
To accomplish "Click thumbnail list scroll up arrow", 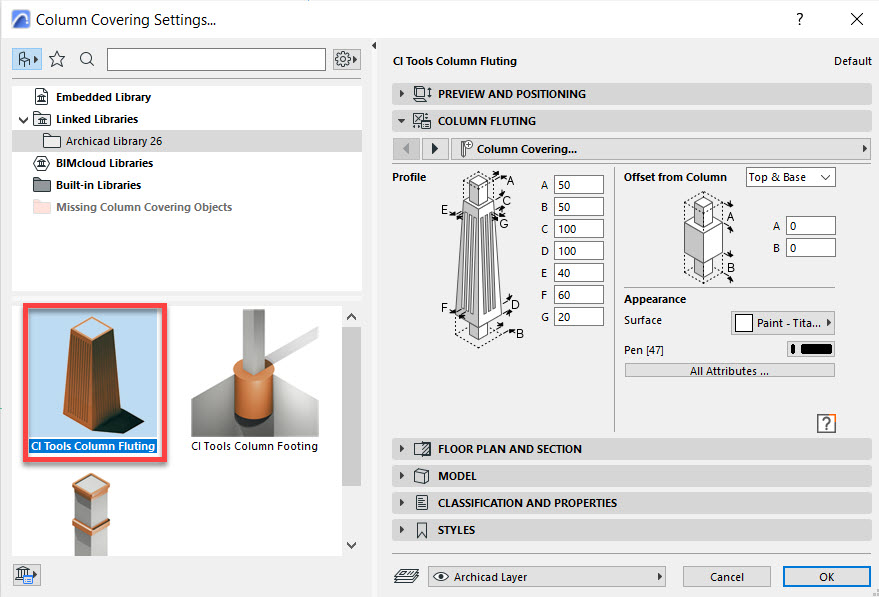I will [351, 317].
